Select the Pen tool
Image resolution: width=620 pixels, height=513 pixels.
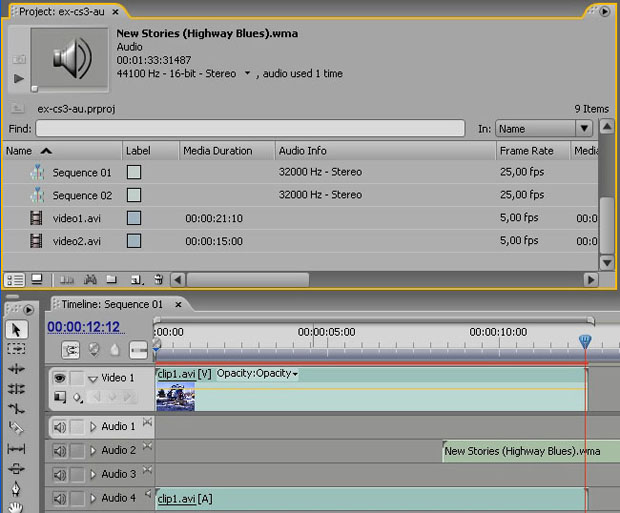click(x=16, y=489)
